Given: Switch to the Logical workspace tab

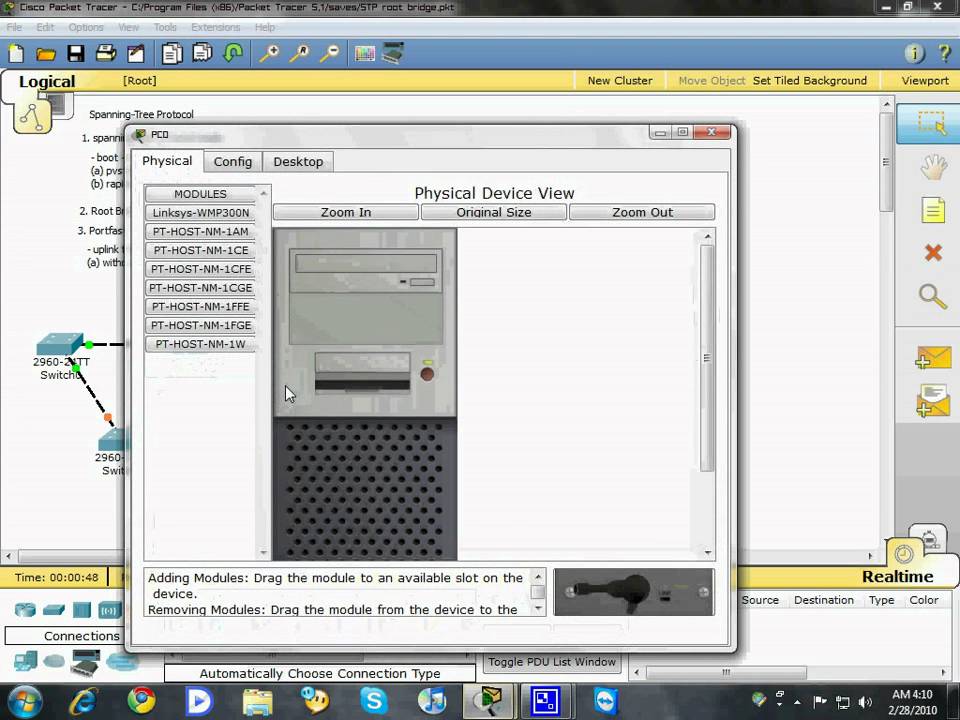Looking at the screenshot, I should pyautogui.click(x=47, y=81).
